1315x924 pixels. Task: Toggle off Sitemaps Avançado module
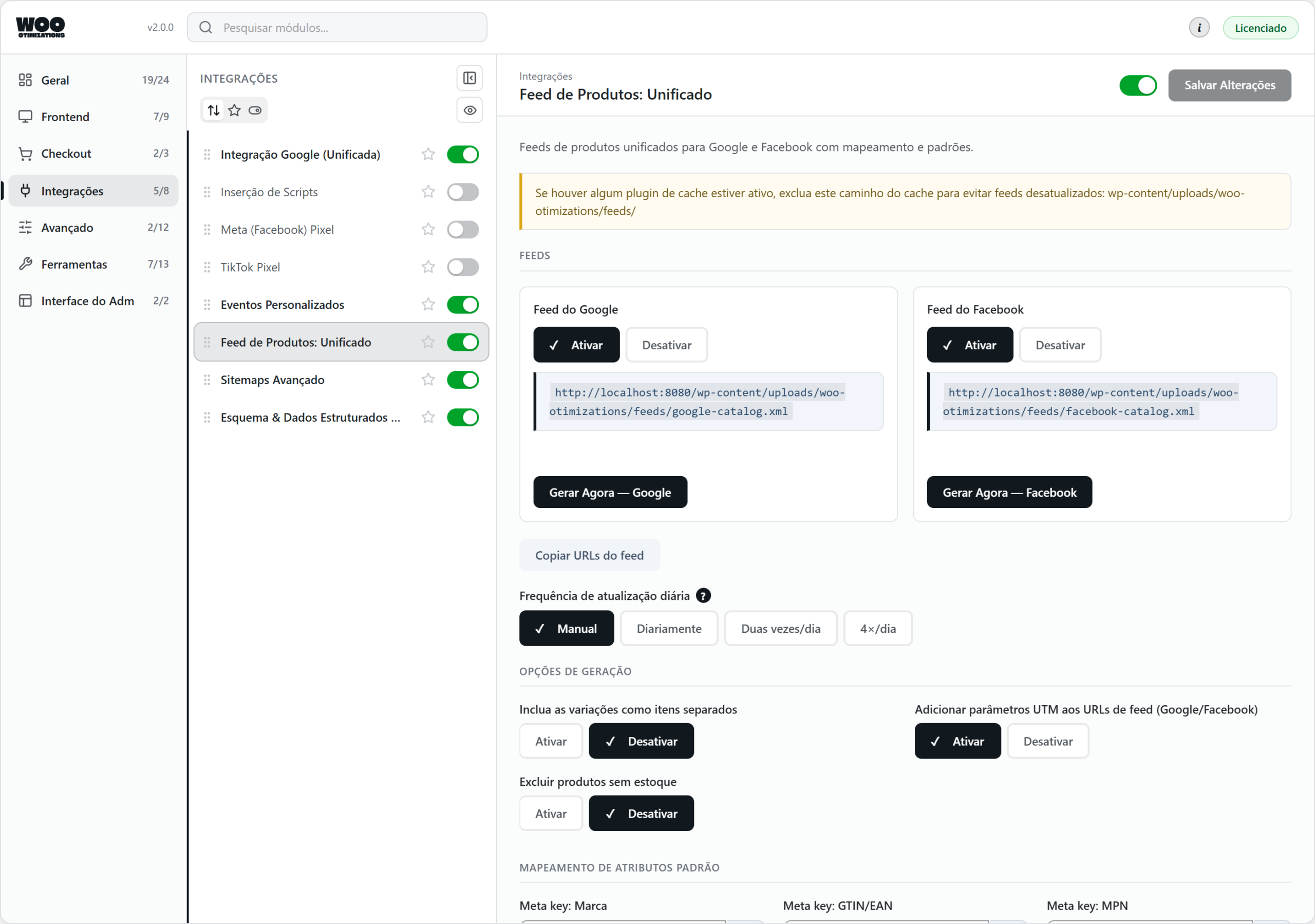point(463,380)
